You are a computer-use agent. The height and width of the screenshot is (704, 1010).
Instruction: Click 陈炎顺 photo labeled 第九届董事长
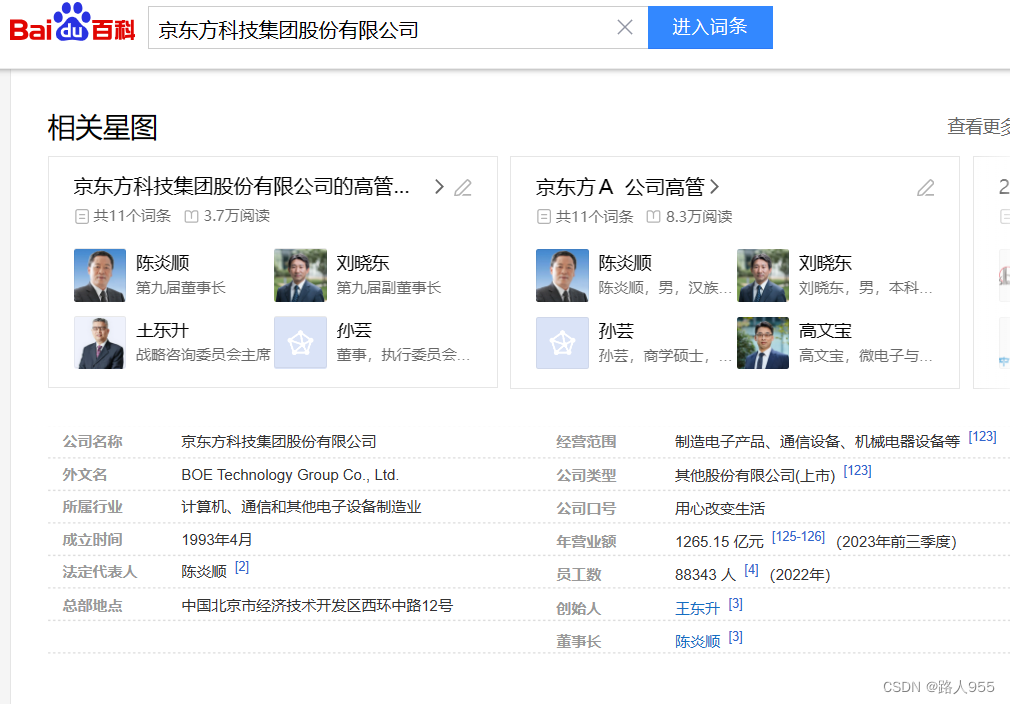click(100, 275)
